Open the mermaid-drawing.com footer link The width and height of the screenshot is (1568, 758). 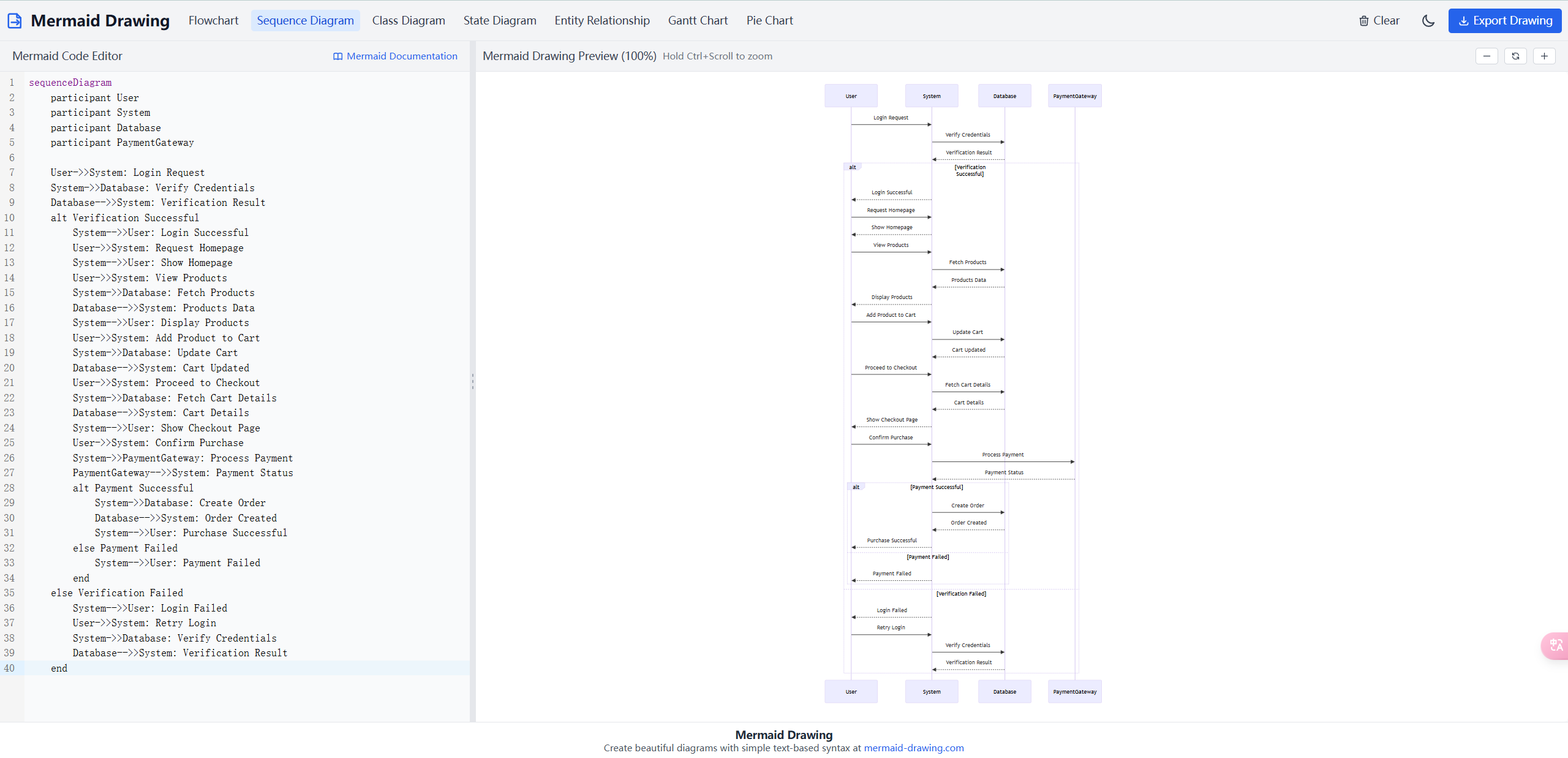coord(913,748)
